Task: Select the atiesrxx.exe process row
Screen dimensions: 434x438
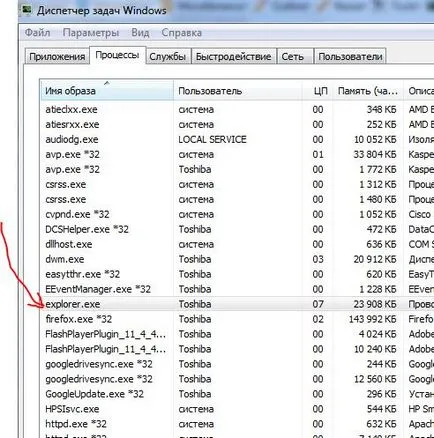Action: tap(237, 124)
